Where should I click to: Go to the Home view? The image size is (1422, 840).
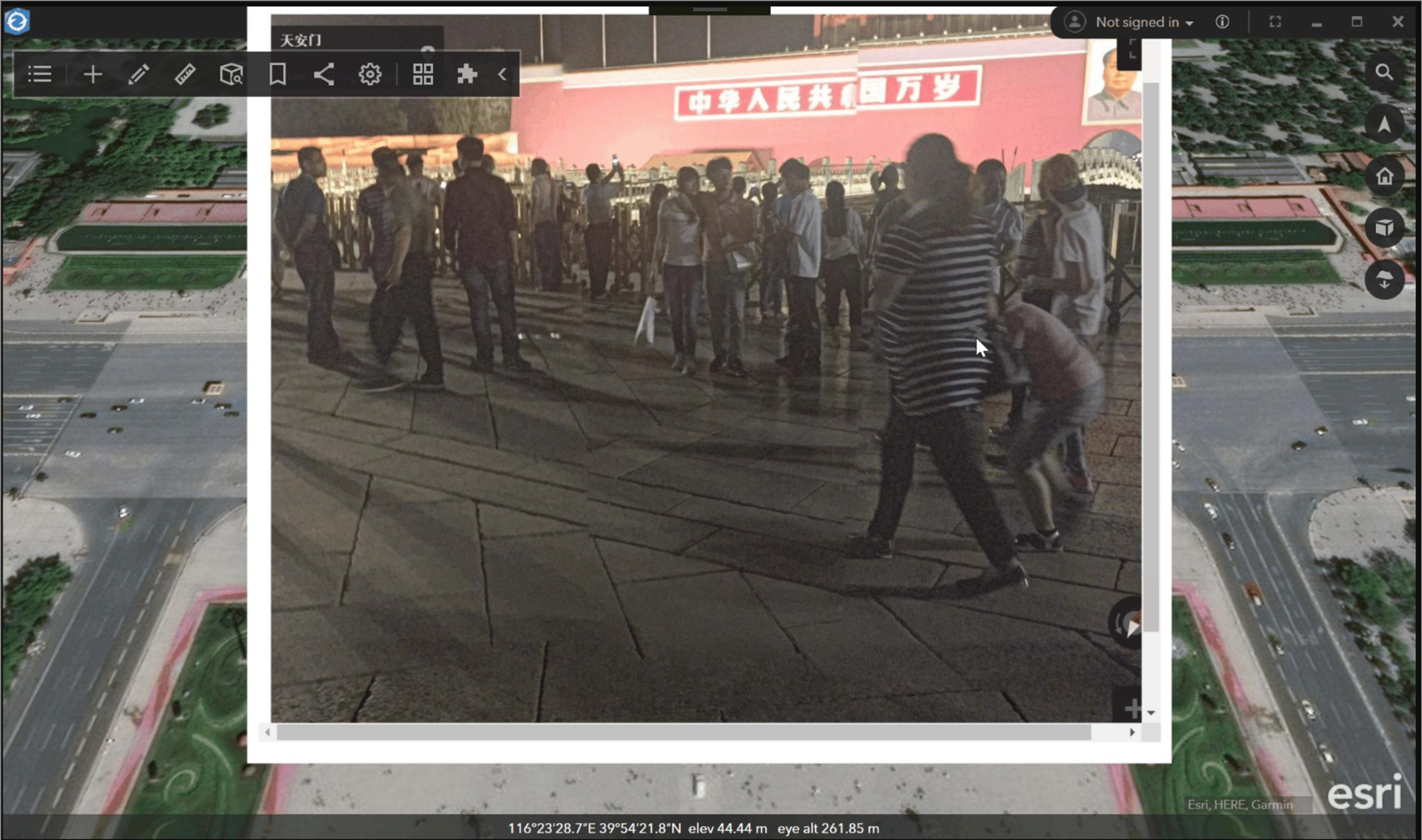click(x=1384, y=177)
